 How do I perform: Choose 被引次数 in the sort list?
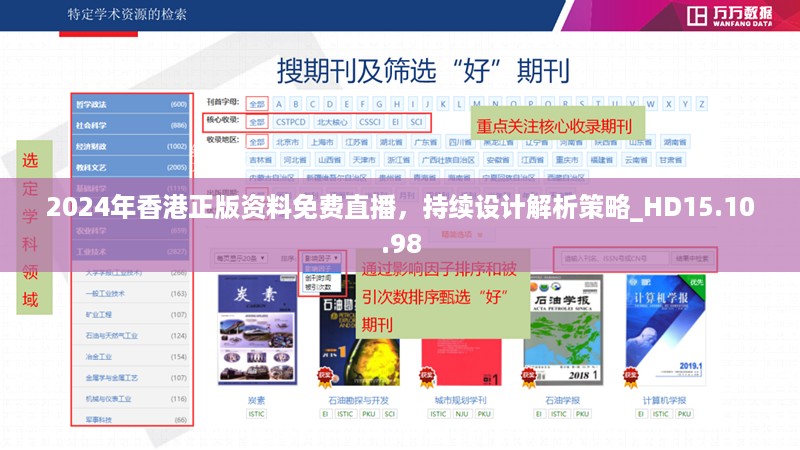318,287
